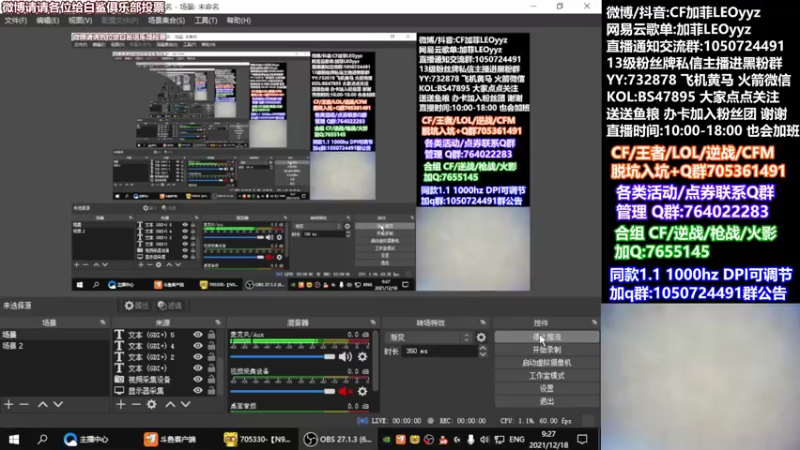
Task: Add a new scene with plus icon
Action: point(9,404)
